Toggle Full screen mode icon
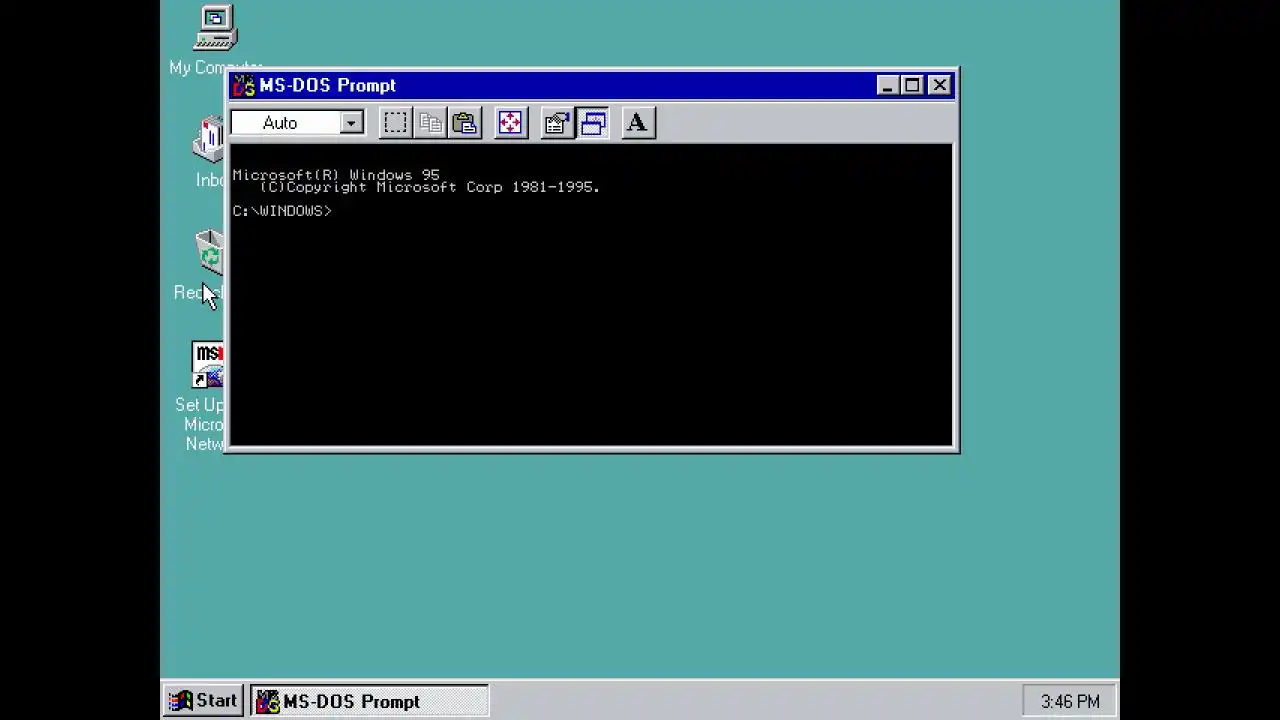The image size is (1280, 720). (510, 123)
